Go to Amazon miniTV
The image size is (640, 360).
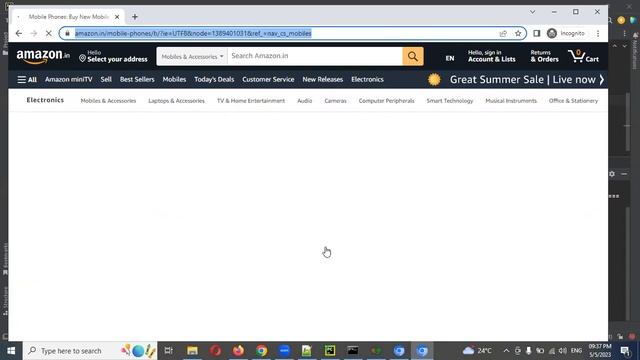pos(69,80)
